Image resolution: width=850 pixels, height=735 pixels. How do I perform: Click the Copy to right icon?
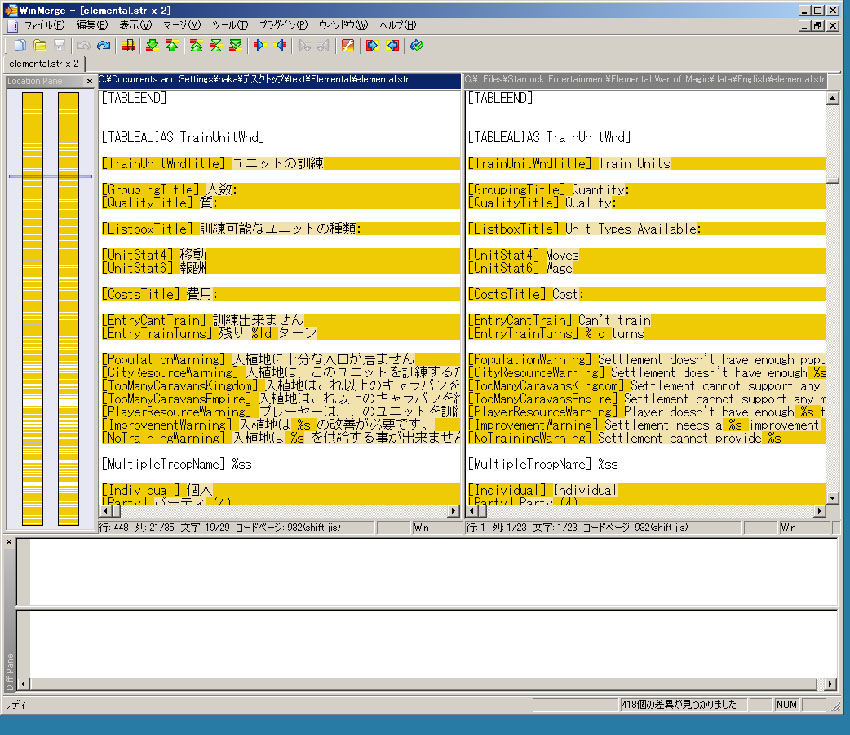pyautogui.click(x=259, y=45)
